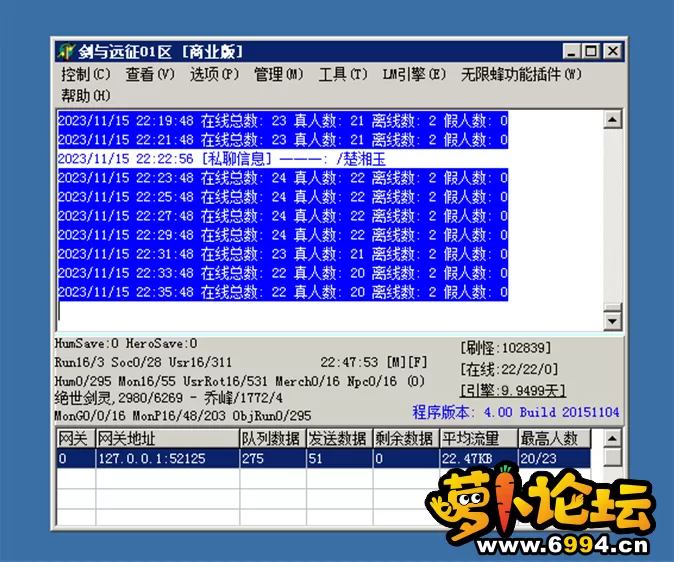Select log line at 22:21:48
The width and height of the screenshot is (674, 562).
(283, 139)
